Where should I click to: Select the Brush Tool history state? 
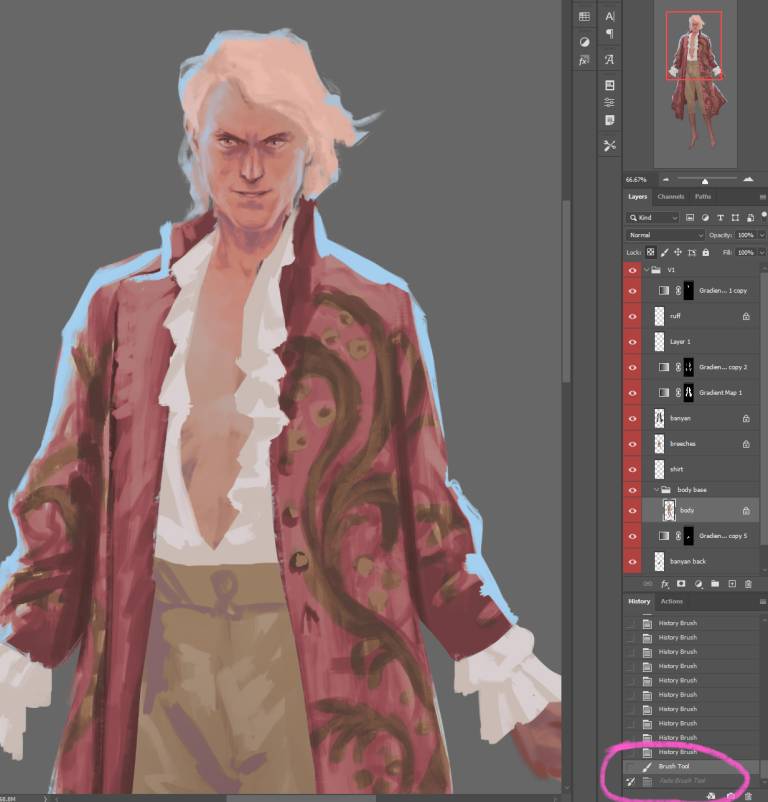click(x=673, y=766)
